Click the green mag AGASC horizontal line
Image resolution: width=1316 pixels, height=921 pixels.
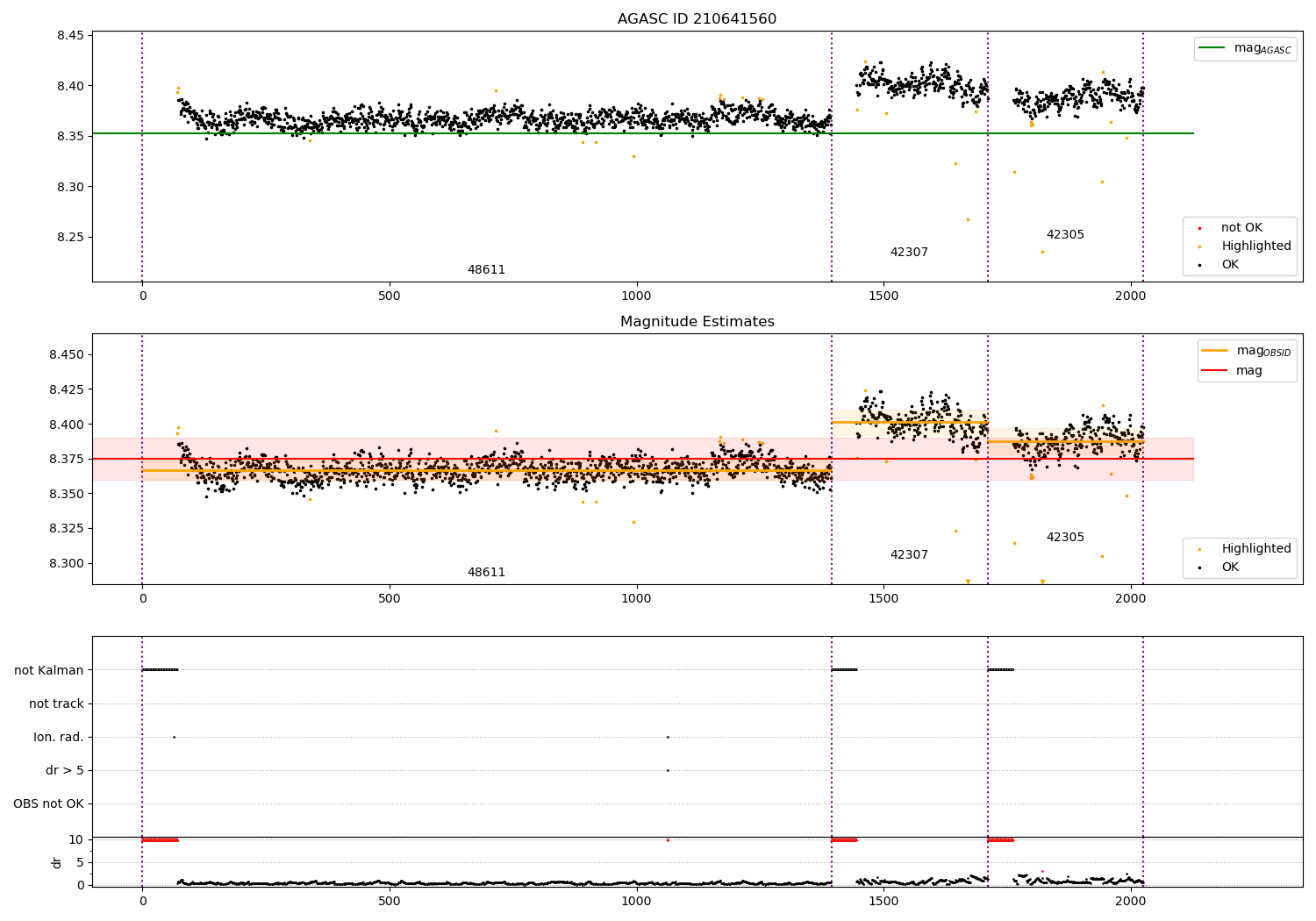[x=642, y=133]
